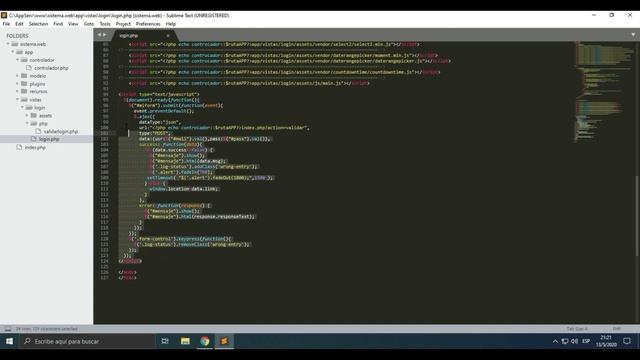Open the notification center icon
The width and height of the screenshot is (640, 360).
627,341
